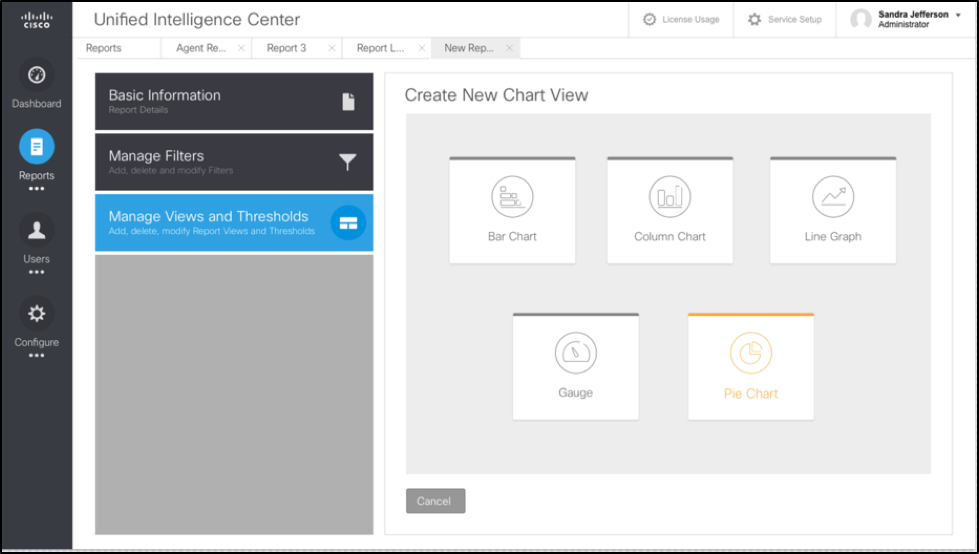Expand the Reports sidebar submenu dots
Image resolution: width=979 pixels, height=554 pixels.
point(36,189)
